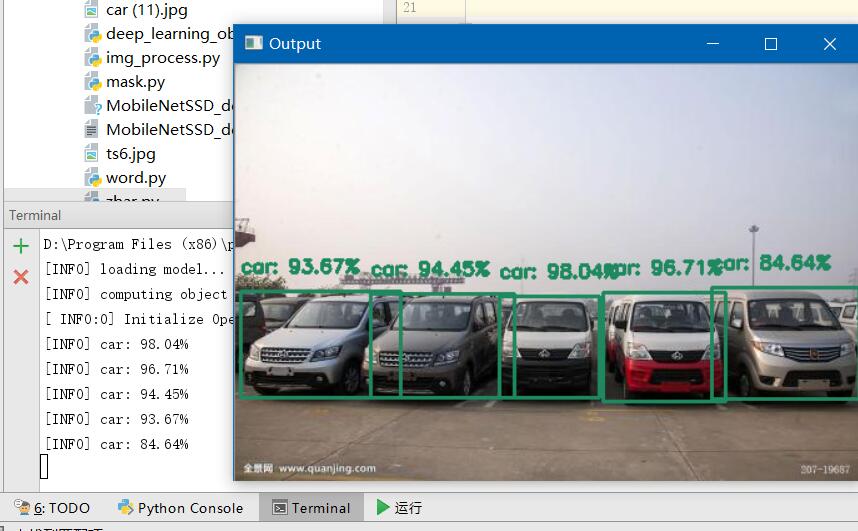This screenshot has width=858, height=531.
Task: Click the word.py Python file icon
Action: click(x=92, y=178)
